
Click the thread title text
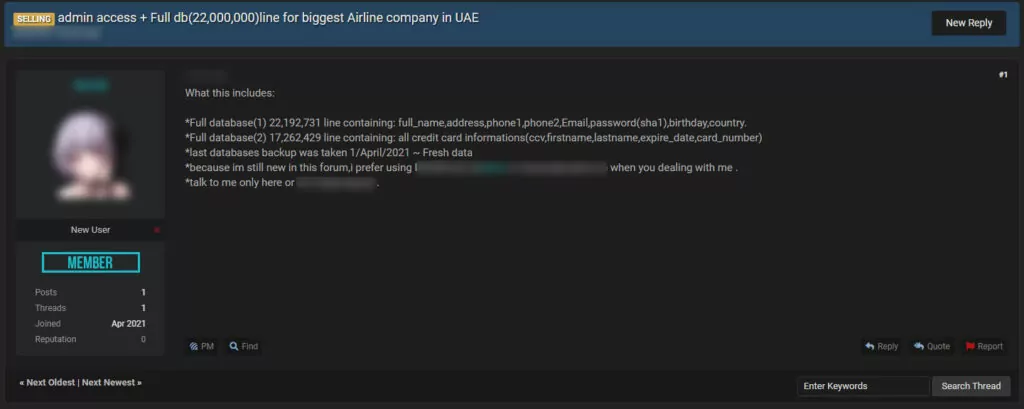[x=268, y=18]
